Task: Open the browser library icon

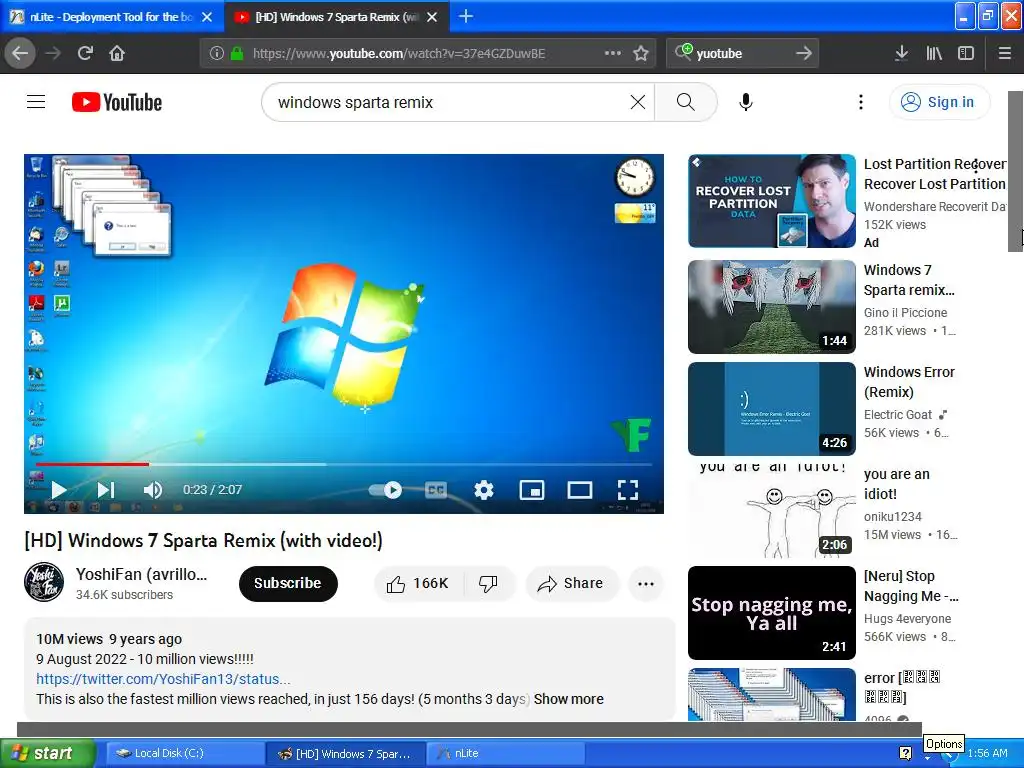Action: click(934, 53)
